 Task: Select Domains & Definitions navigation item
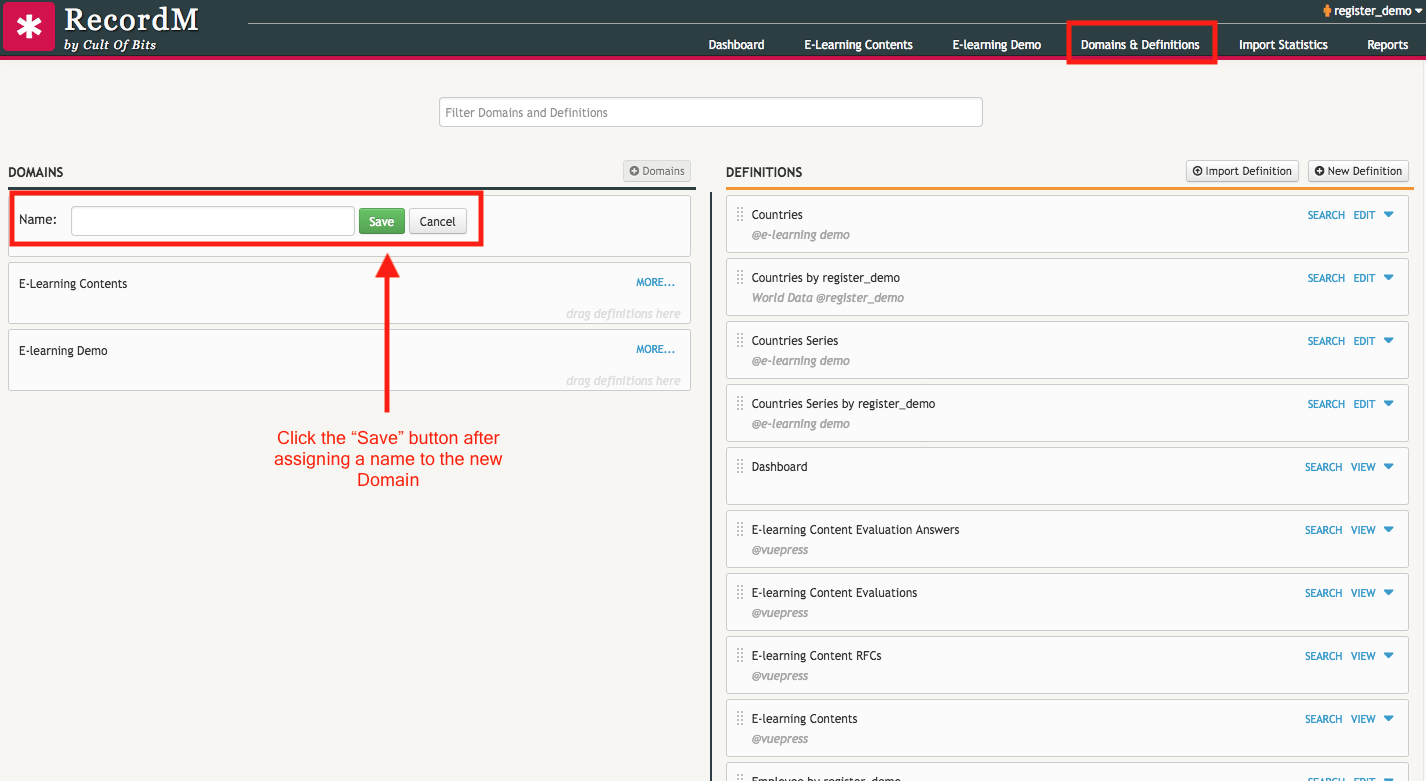(1140, 45)
